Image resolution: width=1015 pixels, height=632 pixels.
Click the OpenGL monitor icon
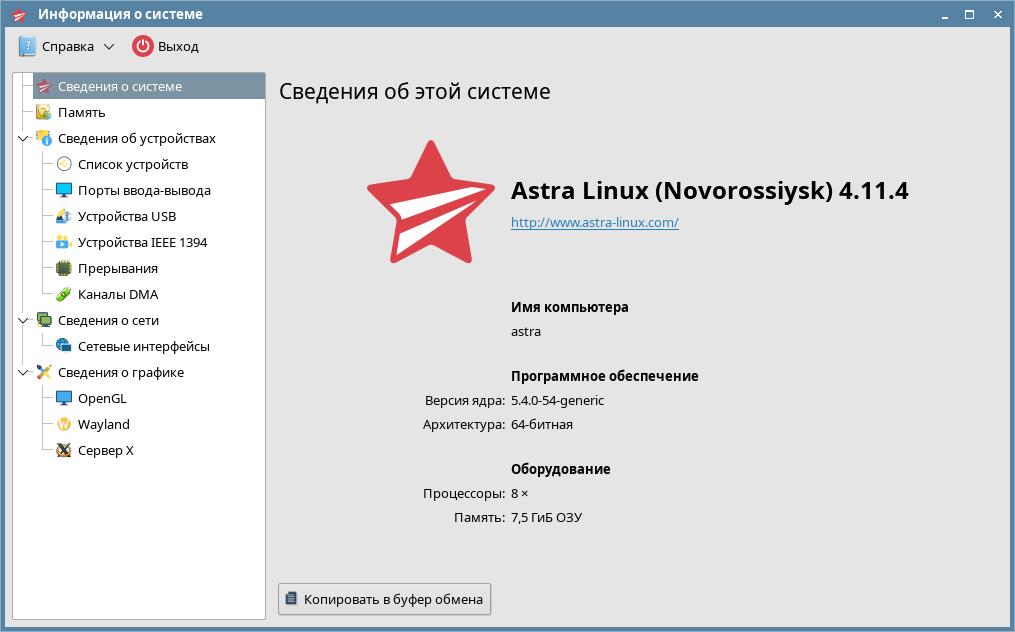coord(63,398)
